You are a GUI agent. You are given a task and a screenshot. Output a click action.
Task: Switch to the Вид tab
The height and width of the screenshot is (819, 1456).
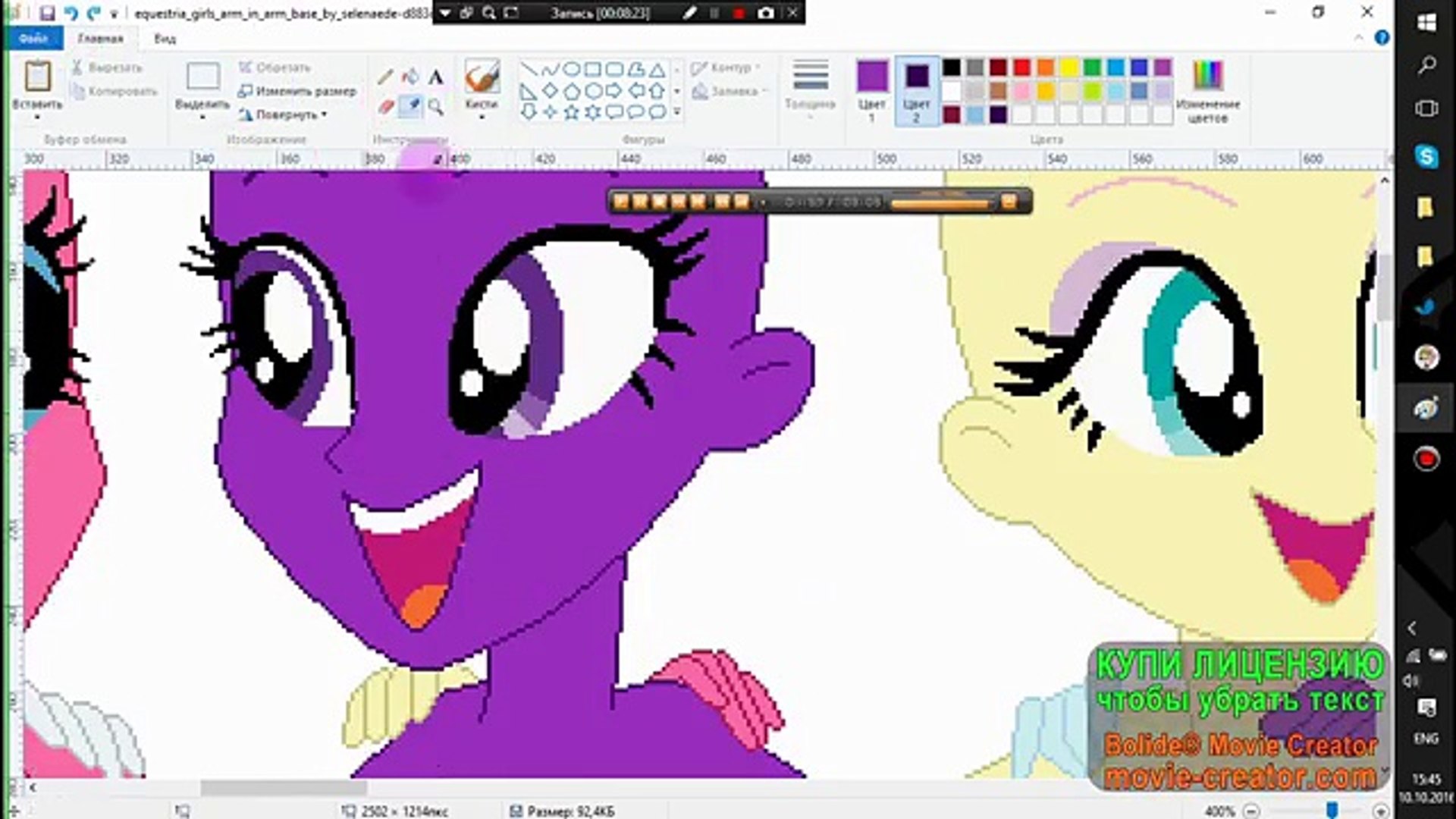tap(164, 39)
